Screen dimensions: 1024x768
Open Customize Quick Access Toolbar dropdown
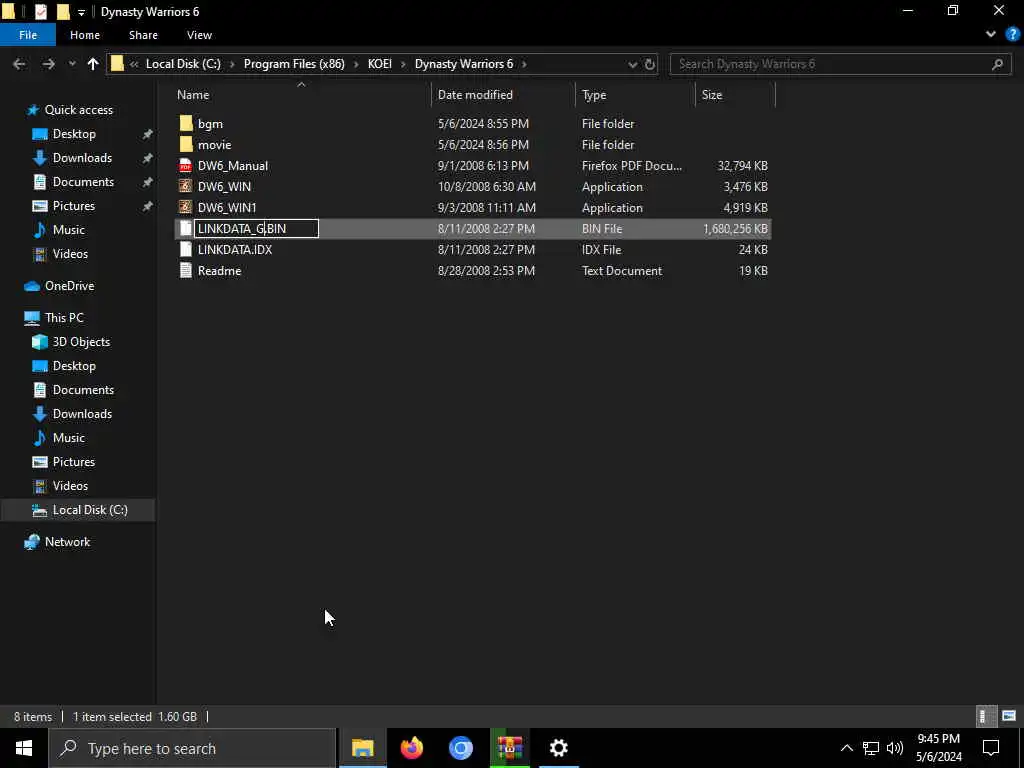[x=81, y=12]
